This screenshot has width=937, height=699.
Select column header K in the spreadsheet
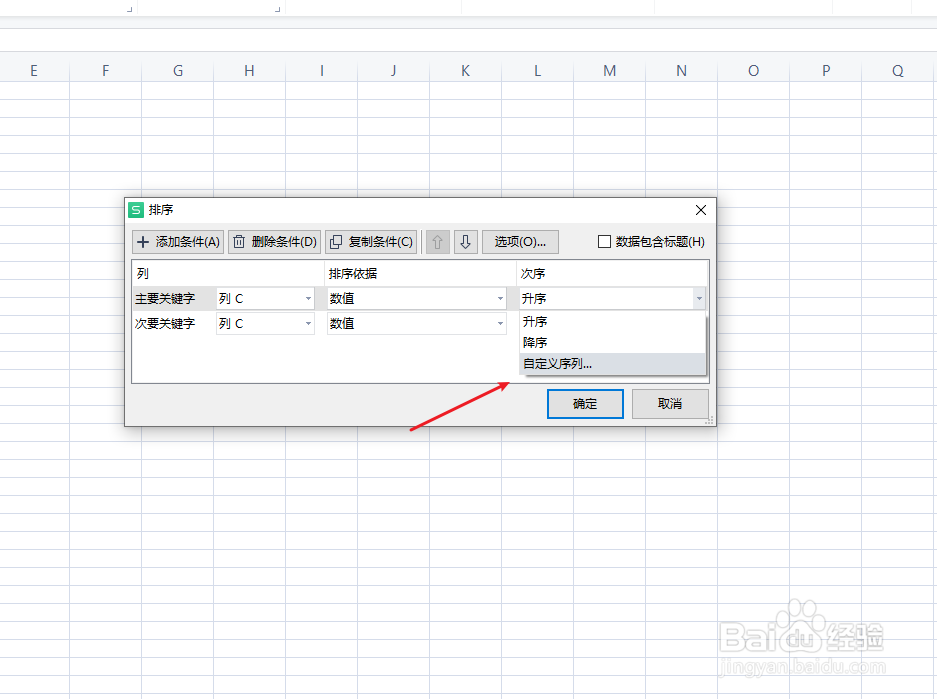pos(465,70)
